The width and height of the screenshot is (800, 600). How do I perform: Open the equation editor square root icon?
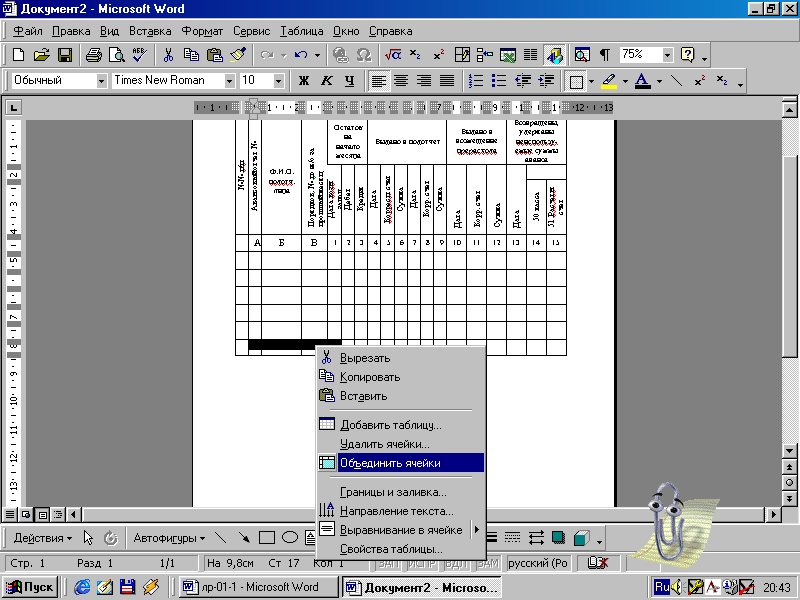pos(392,55)
